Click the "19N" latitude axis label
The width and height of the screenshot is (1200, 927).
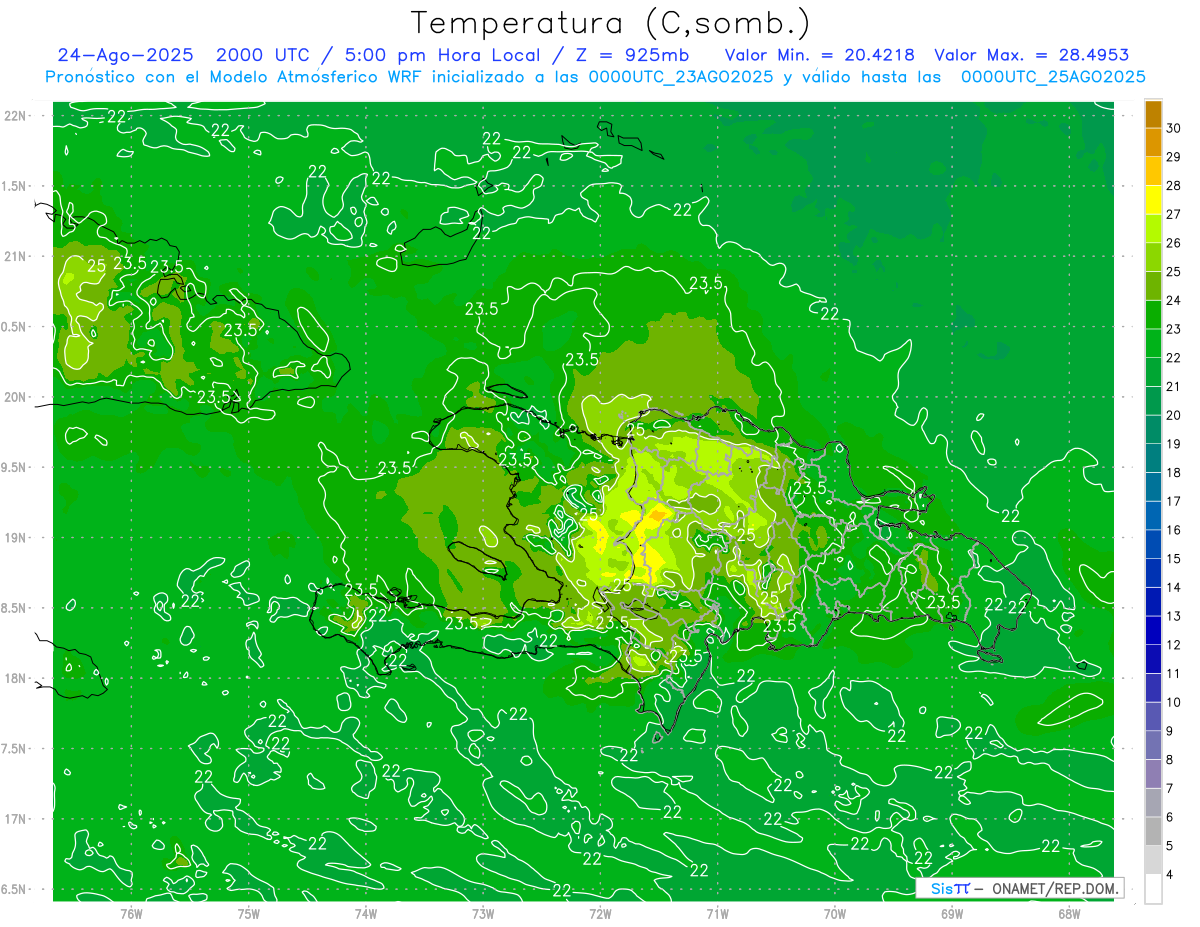tap(16, 538)
